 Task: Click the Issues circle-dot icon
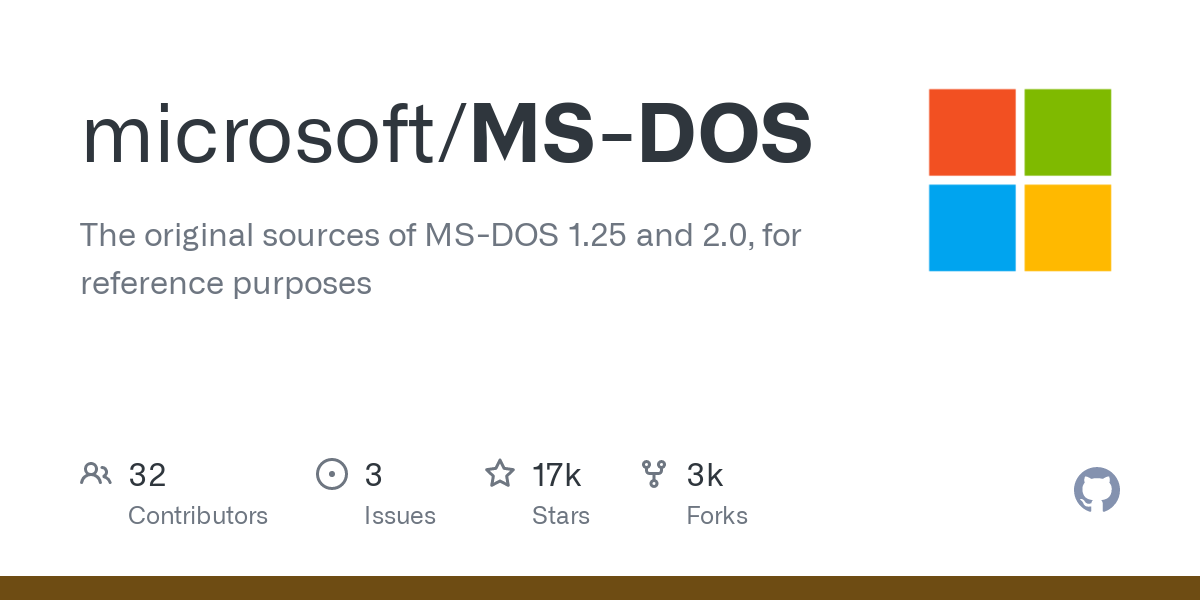[x=332, y=474]
